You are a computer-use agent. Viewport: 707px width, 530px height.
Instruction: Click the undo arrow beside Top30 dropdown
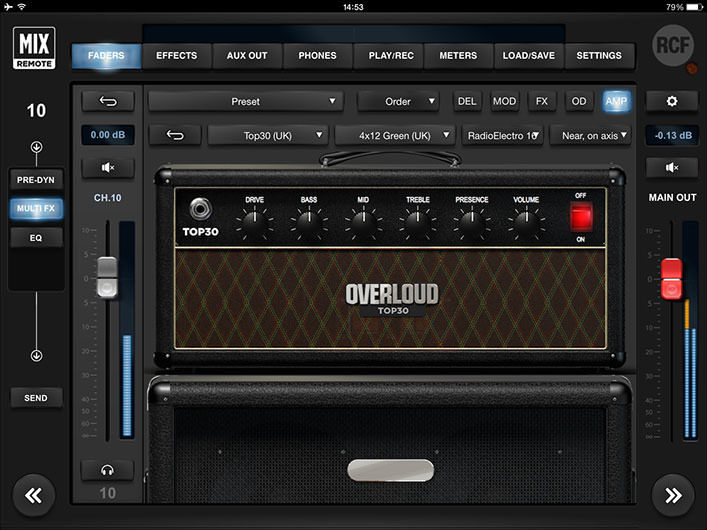[176, 135]
